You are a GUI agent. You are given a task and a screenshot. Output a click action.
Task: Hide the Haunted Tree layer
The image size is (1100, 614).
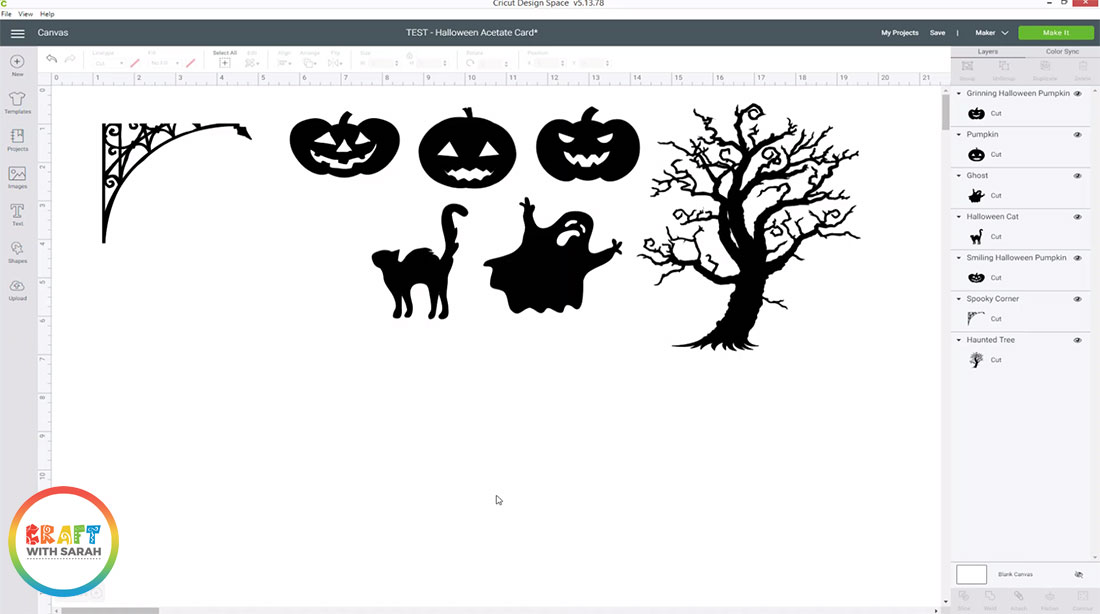coord(1077,340)
